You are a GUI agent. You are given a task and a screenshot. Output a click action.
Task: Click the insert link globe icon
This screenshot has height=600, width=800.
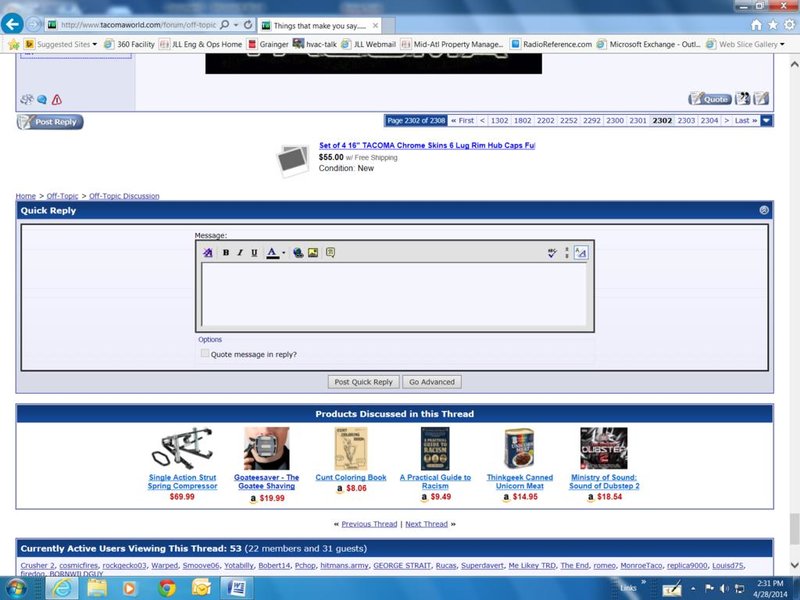click(x=298, y=253)
